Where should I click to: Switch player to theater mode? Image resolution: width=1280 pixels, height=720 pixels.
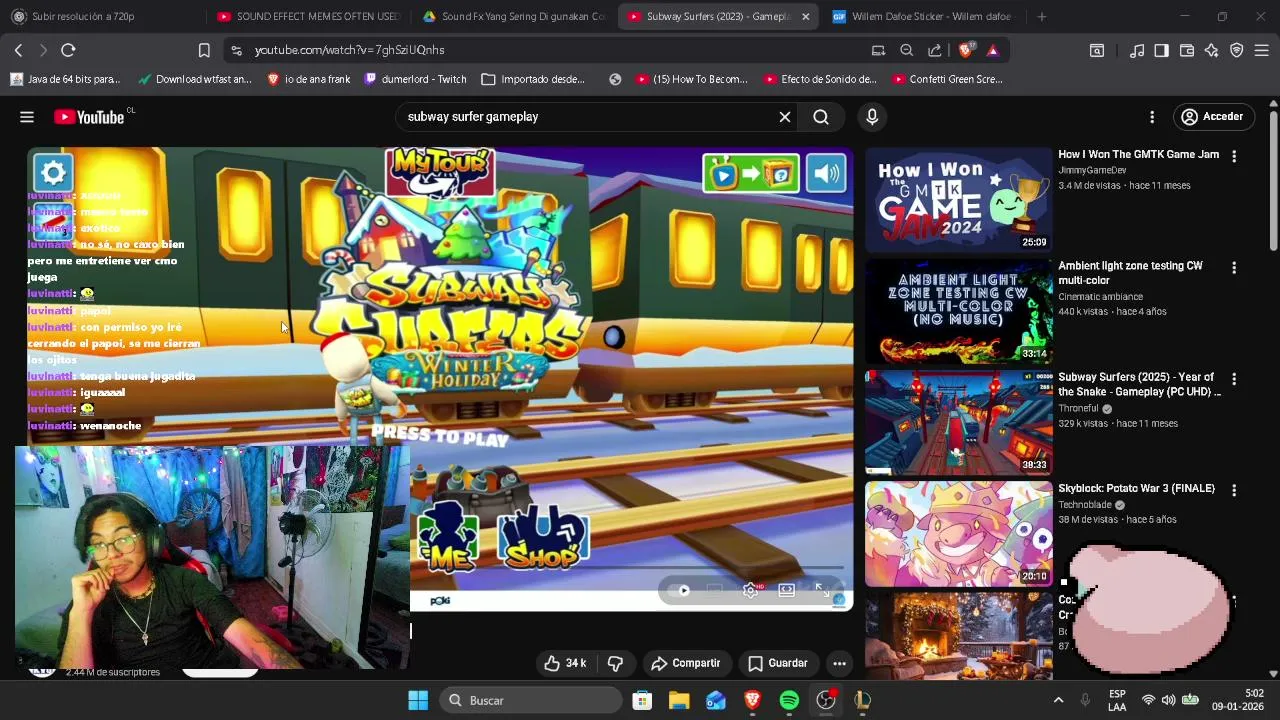point(787,590)
